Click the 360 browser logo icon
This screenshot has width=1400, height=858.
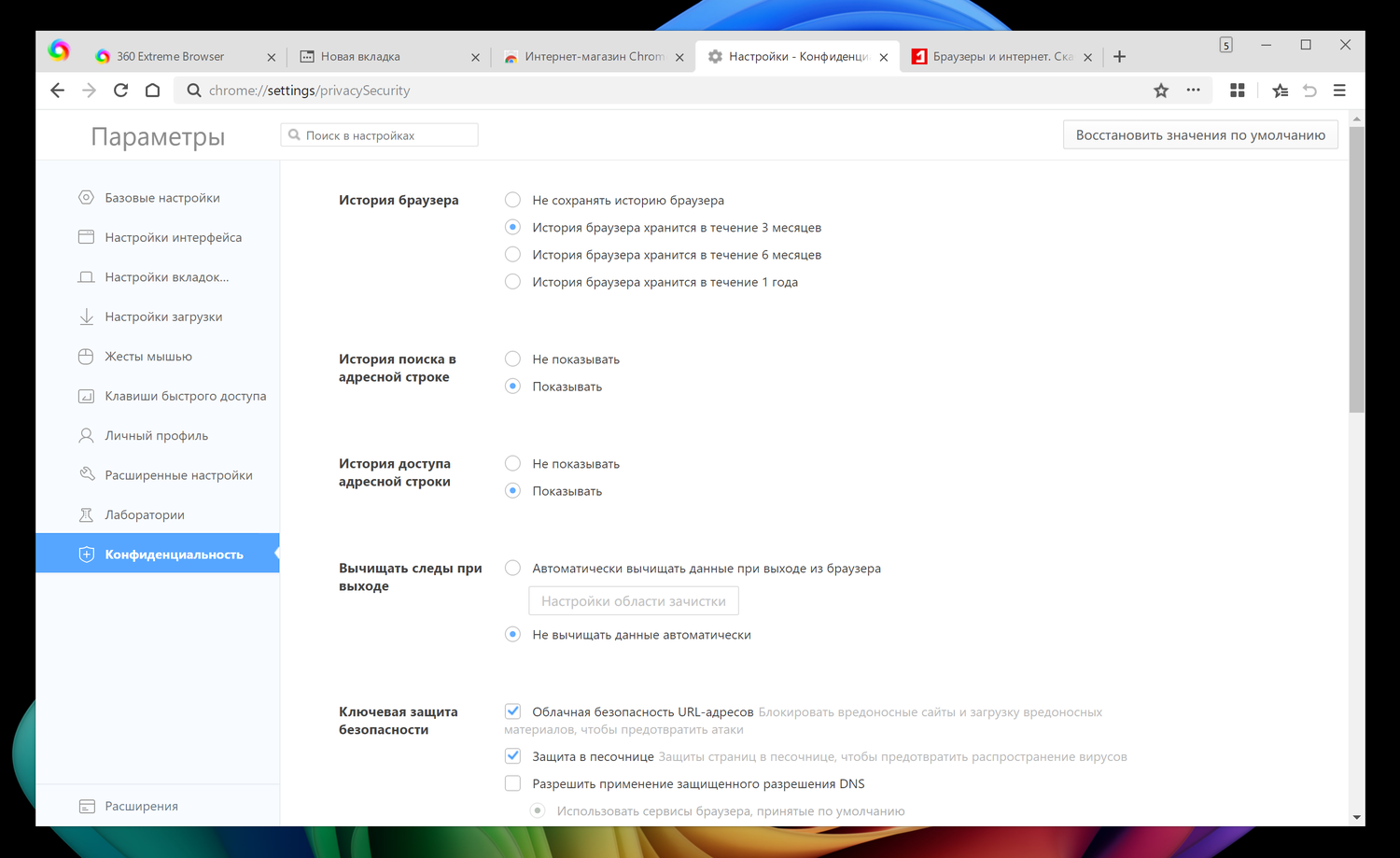pyautogui.click(x=59, y=50)
